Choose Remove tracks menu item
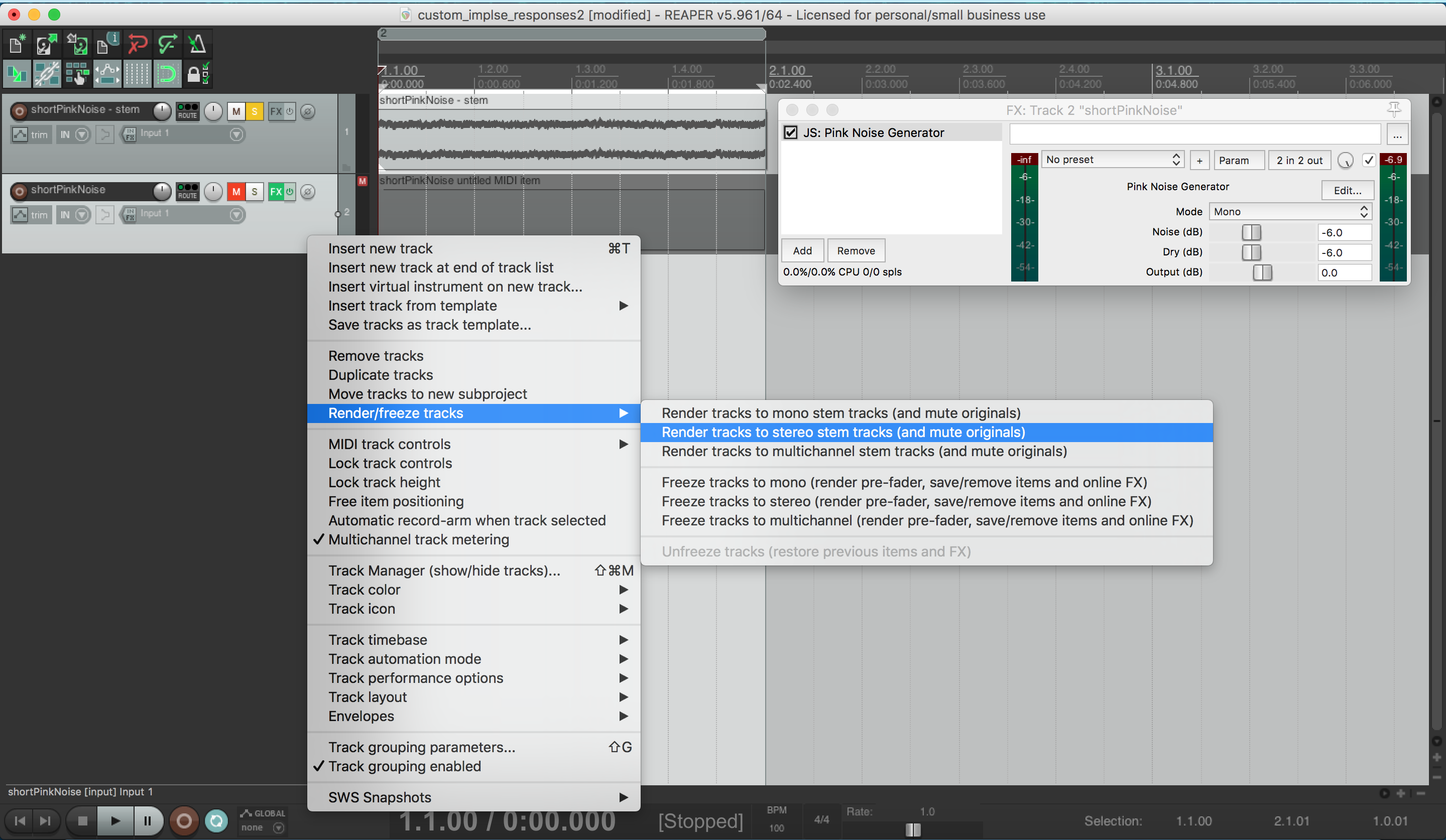The image size is (1446, 840). click(x=473, y=355)
